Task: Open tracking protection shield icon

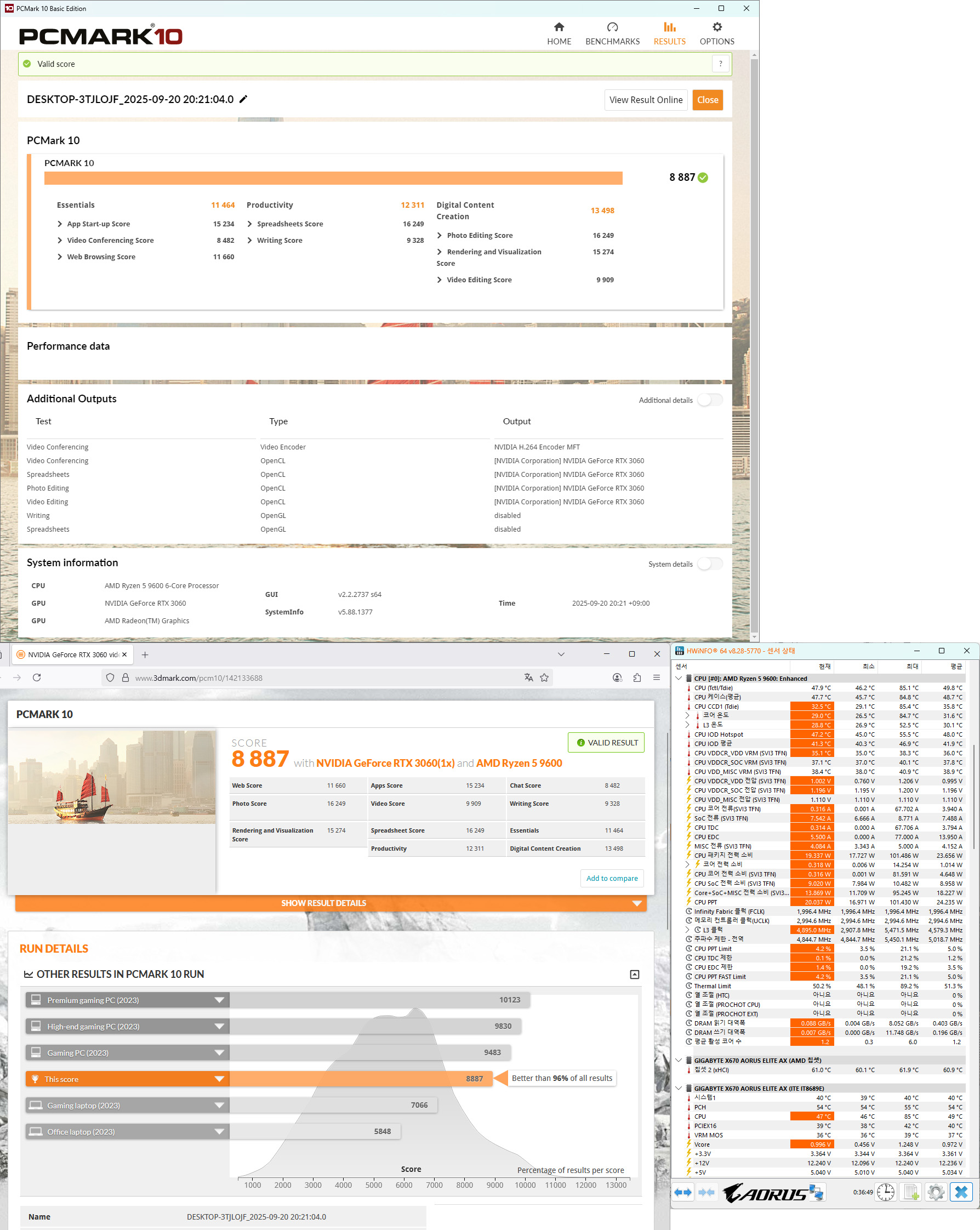Action: point(110,677)
